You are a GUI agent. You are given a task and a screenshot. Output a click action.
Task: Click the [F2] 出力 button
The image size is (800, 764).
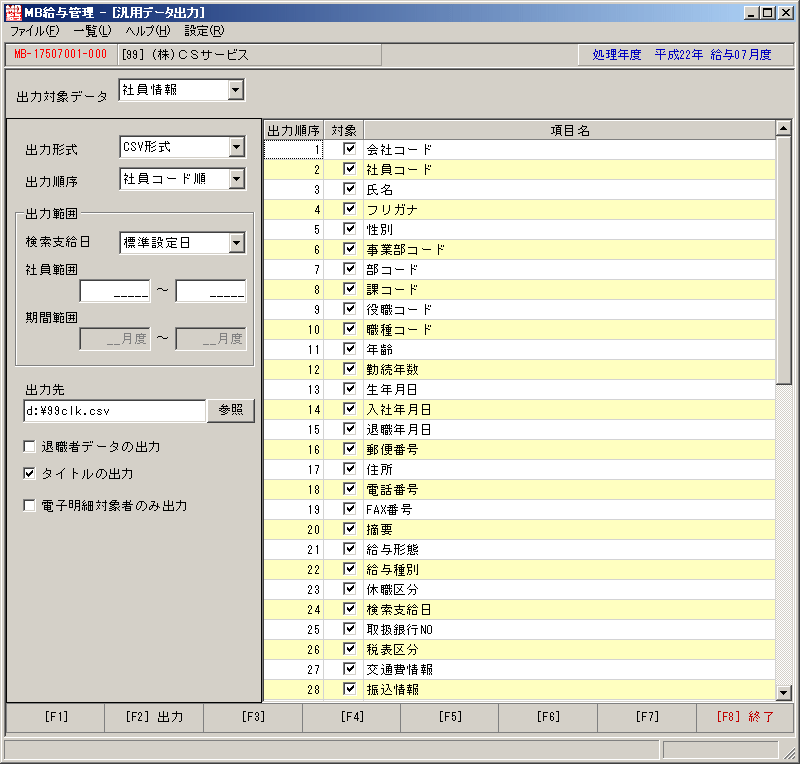tap(154, 717)
